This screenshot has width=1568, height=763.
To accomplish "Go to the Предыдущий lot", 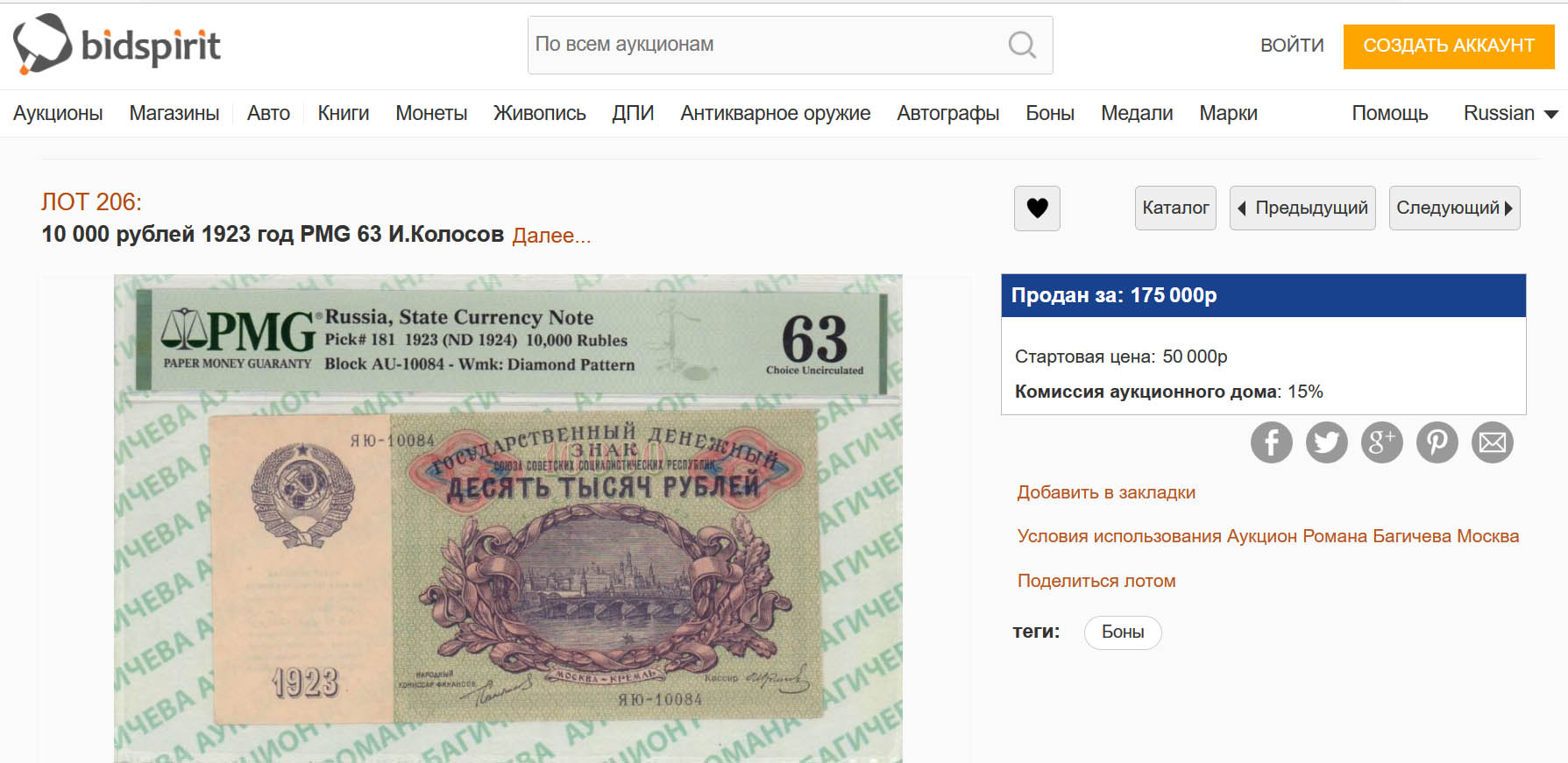I will 1302,208.
